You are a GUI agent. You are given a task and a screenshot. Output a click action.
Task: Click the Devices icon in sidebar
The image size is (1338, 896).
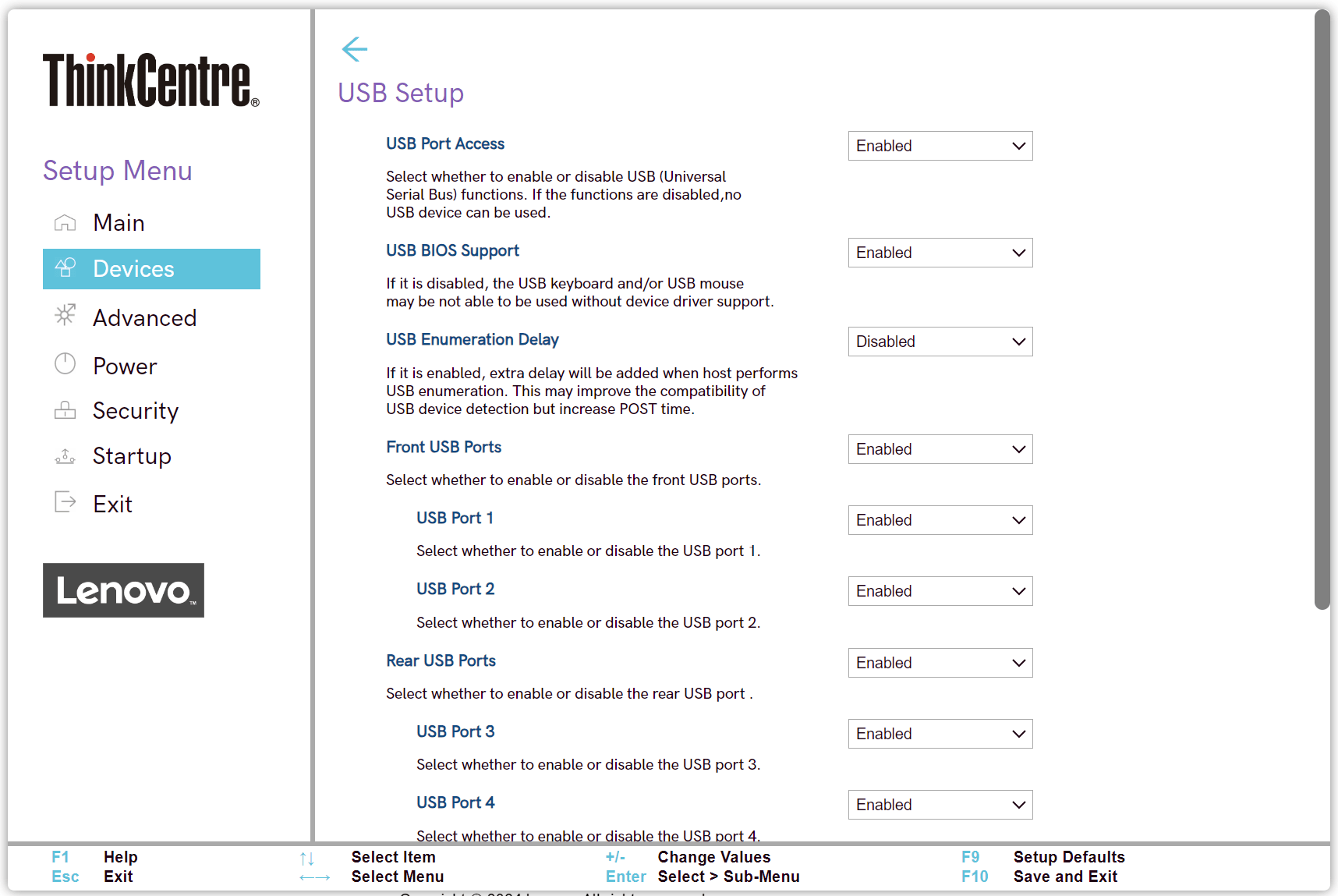(x=65, y=268)
